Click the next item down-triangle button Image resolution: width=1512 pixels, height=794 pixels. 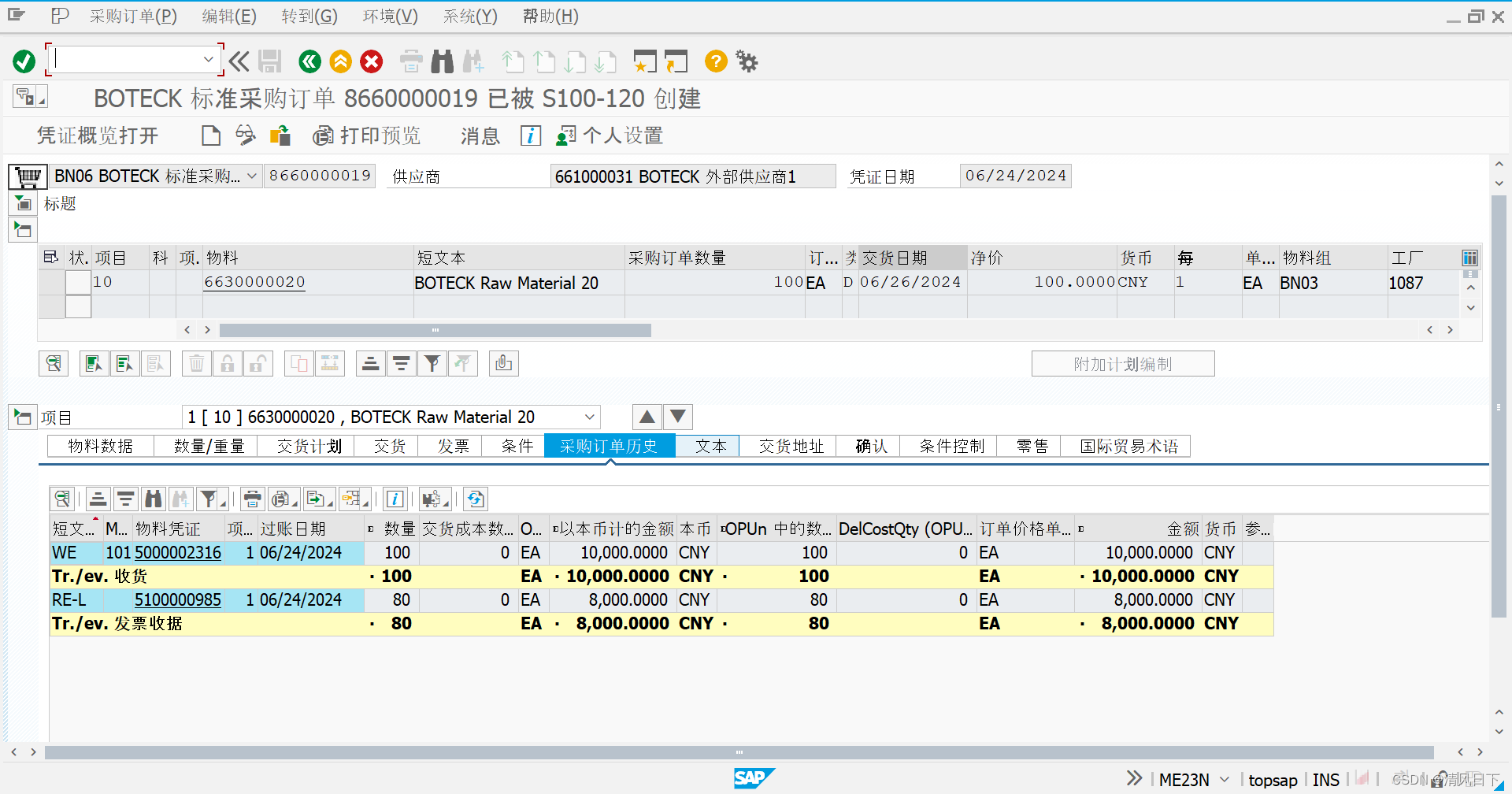click(678, 417)
